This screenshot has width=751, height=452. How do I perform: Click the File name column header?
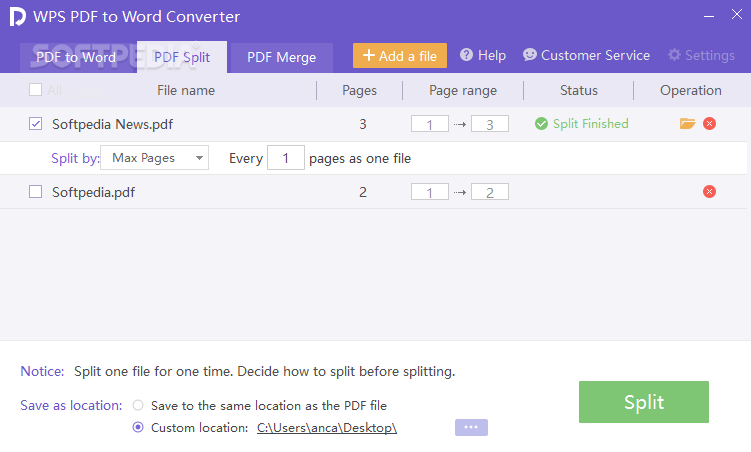click(186, 90)
